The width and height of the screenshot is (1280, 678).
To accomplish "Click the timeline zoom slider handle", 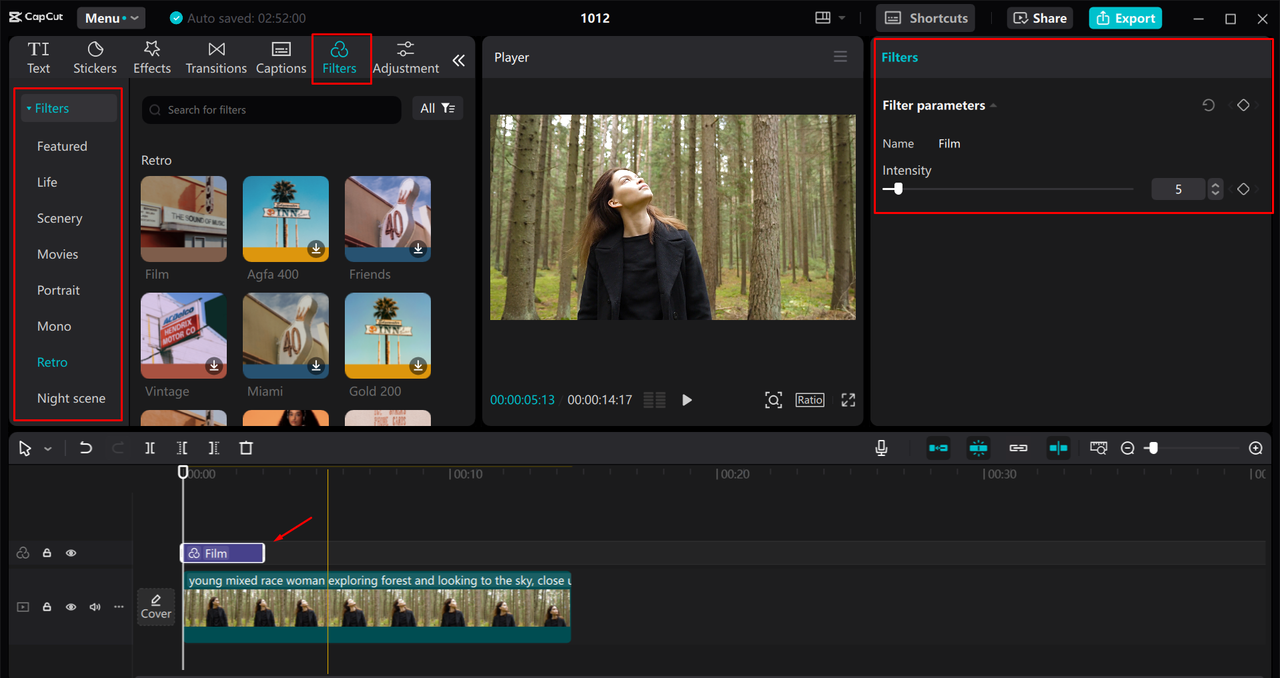I will tap(1152, 448).
